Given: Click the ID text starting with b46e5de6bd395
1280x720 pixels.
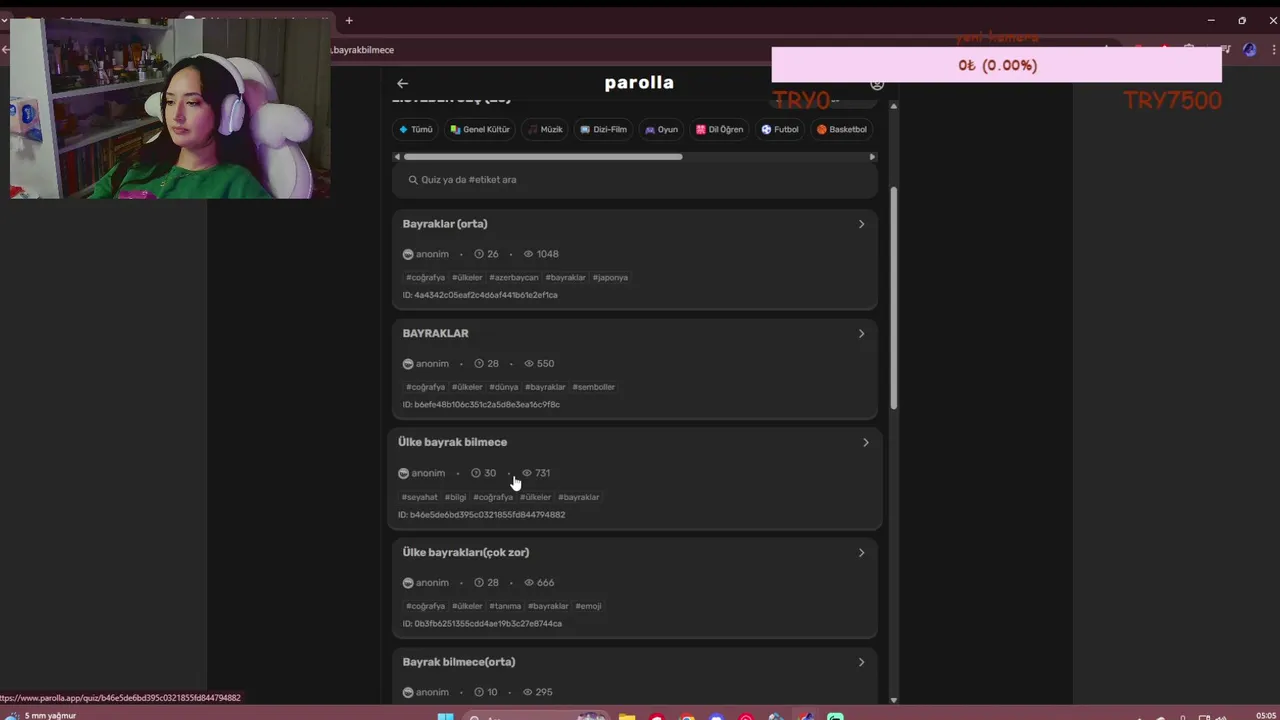Looking at the screenshot, I should click(482, 515).
